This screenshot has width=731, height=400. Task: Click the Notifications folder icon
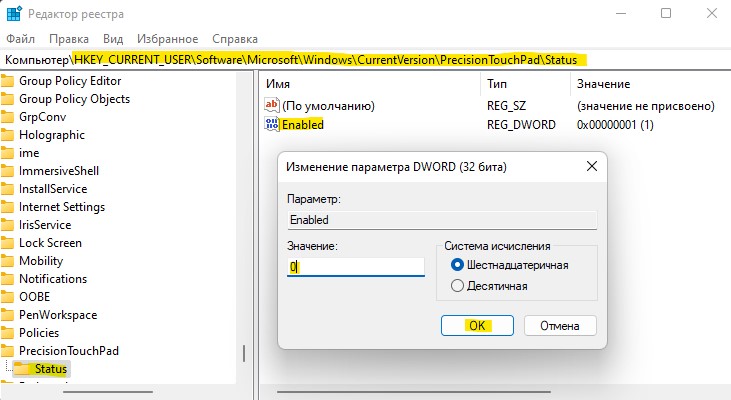click(7, 279)
